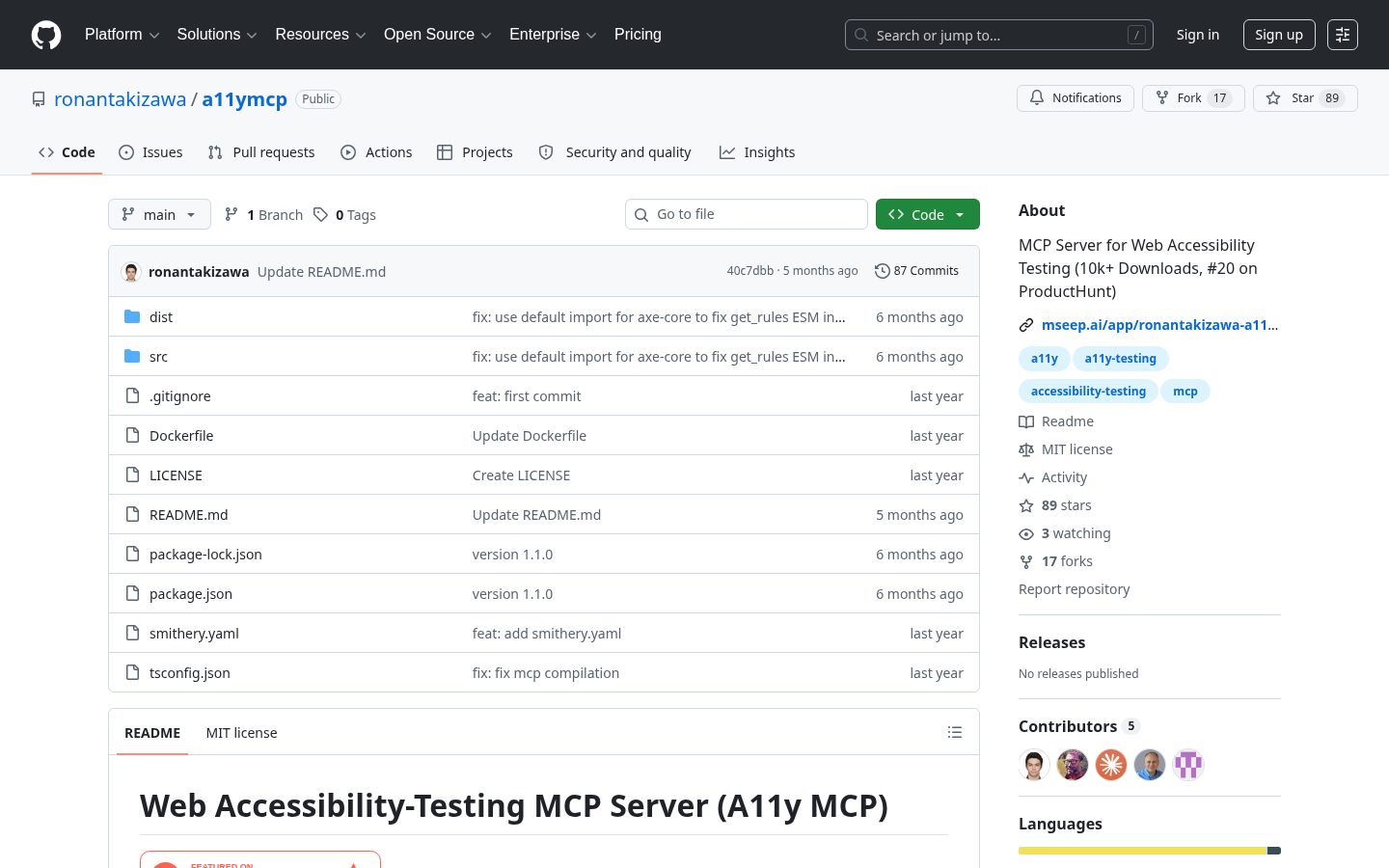
Task: Open the package-lock.json file
Action: click(x=205, y=555)
